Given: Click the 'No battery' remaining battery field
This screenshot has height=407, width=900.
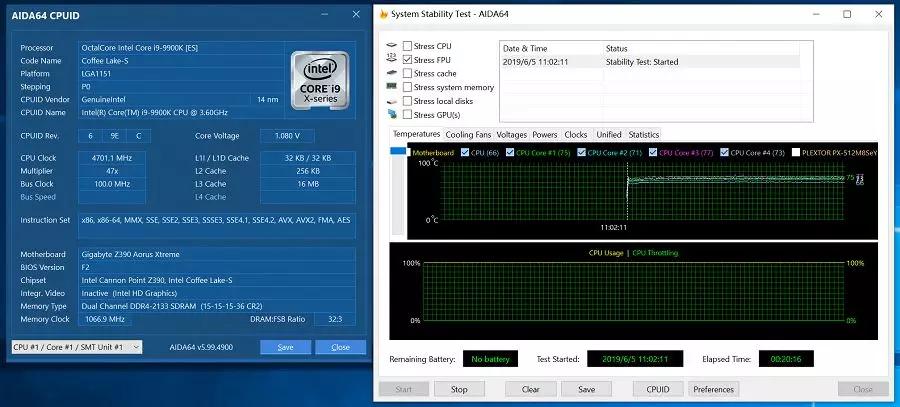Looking at the screenshot, I should point(490,359).
